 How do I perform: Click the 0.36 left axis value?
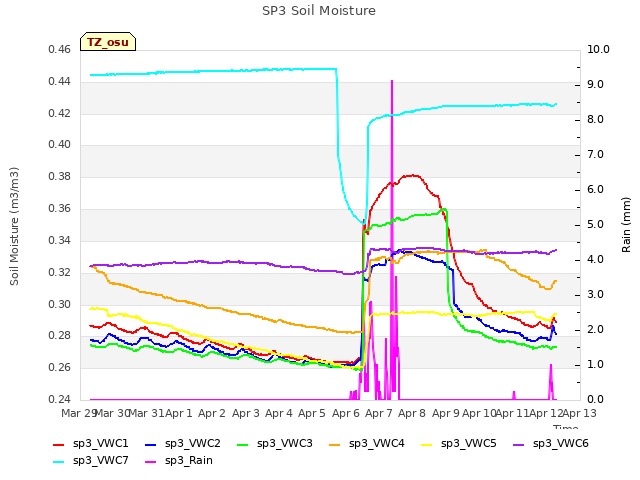click(x=60, y=209)
